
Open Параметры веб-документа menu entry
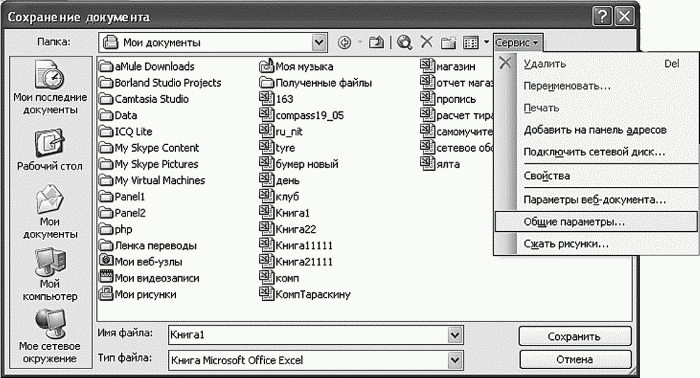click(x=596, y=199)
